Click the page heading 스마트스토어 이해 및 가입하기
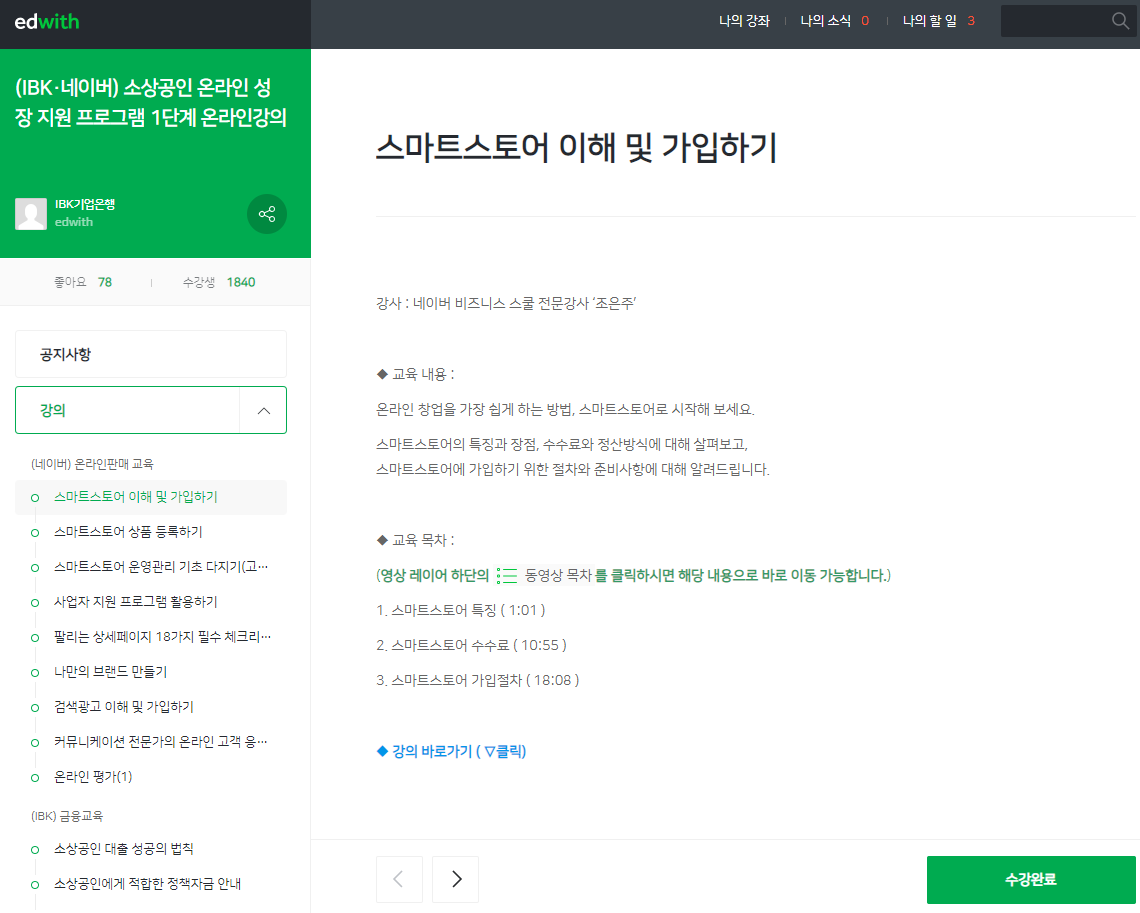The width and height of the screenshot is (1140, 913). coord(577,148)
